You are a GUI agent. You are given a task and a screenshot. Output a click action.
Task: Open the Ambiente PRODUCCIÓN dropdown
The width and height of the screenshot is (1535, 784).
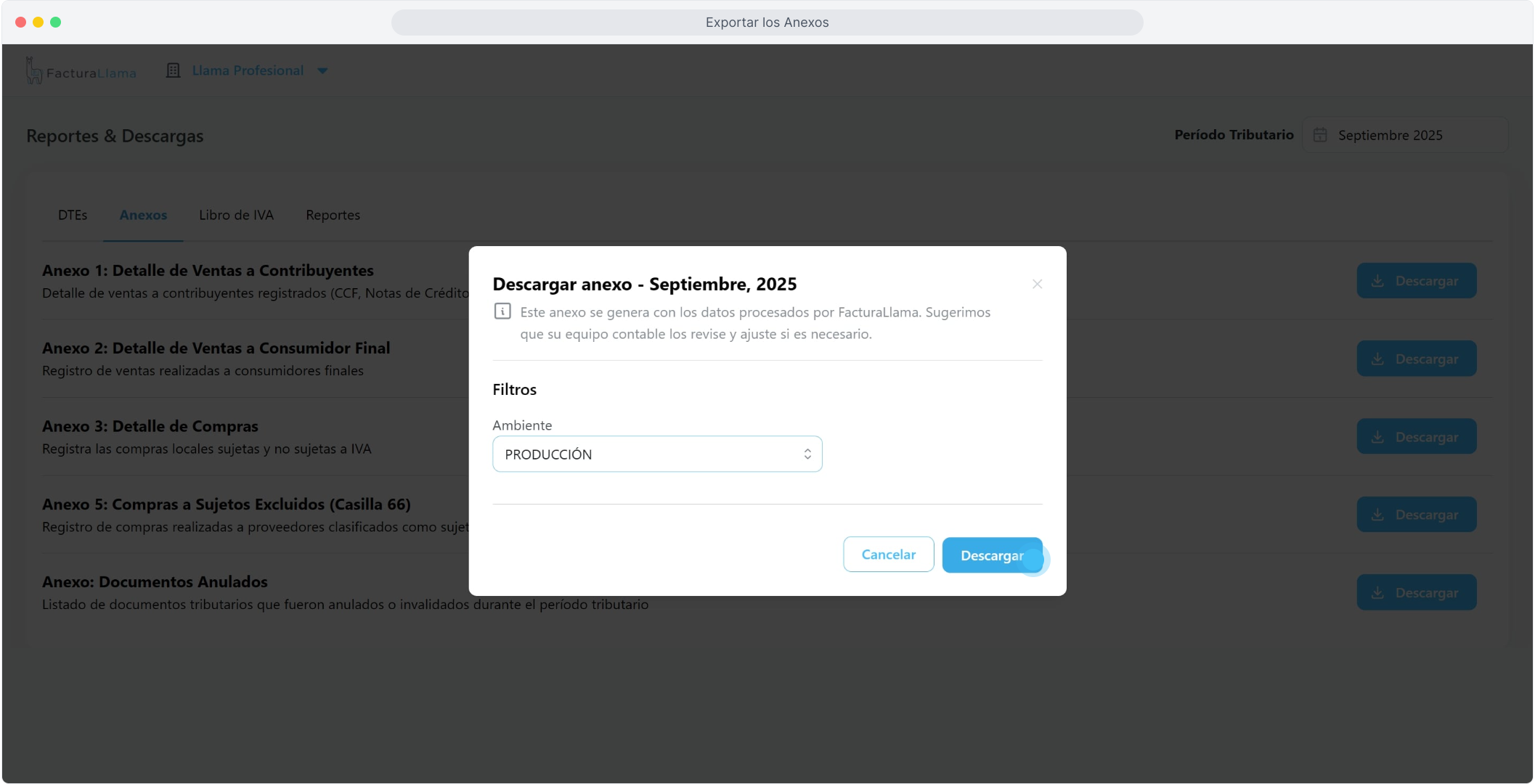coord(656,454)
